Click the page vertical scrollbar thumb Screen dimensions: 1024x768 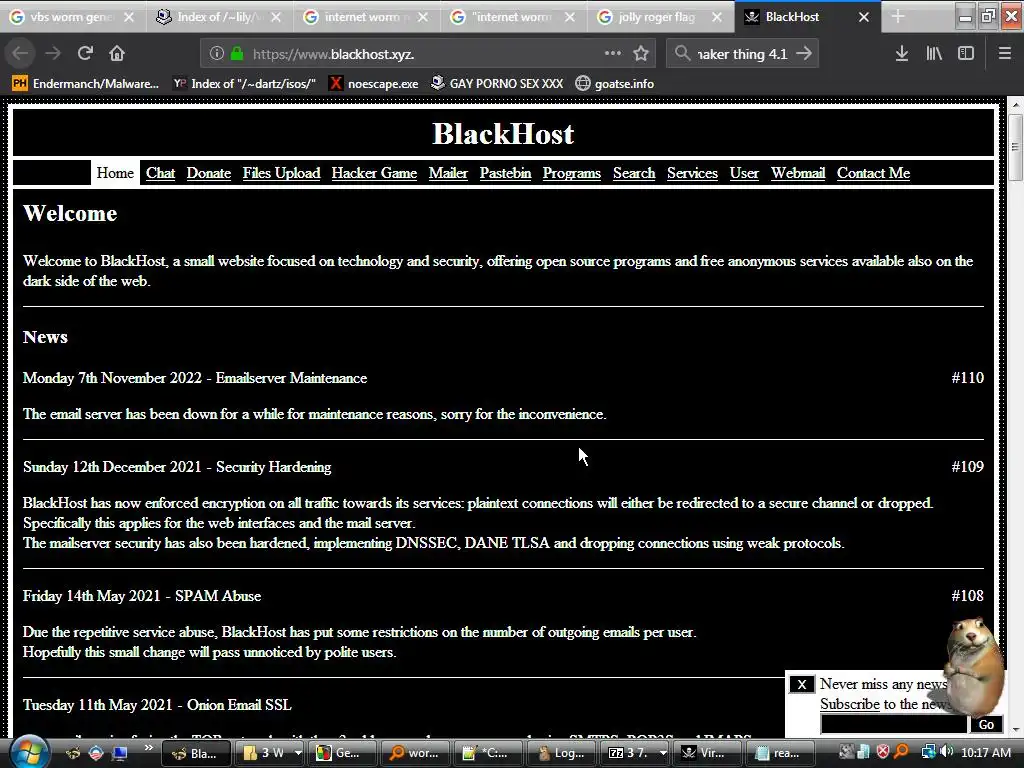(x=1015, y=147)
